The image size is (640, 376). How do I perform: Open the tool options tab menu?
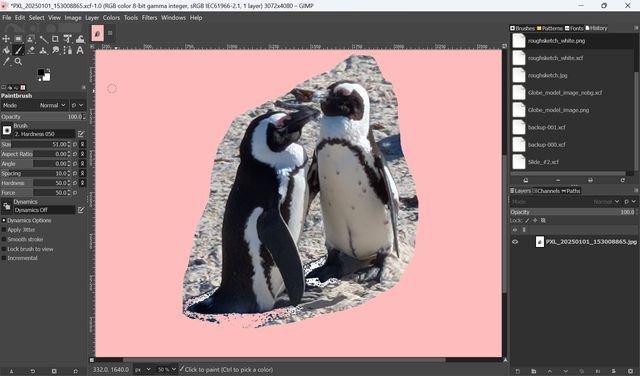tap(84, 87)
